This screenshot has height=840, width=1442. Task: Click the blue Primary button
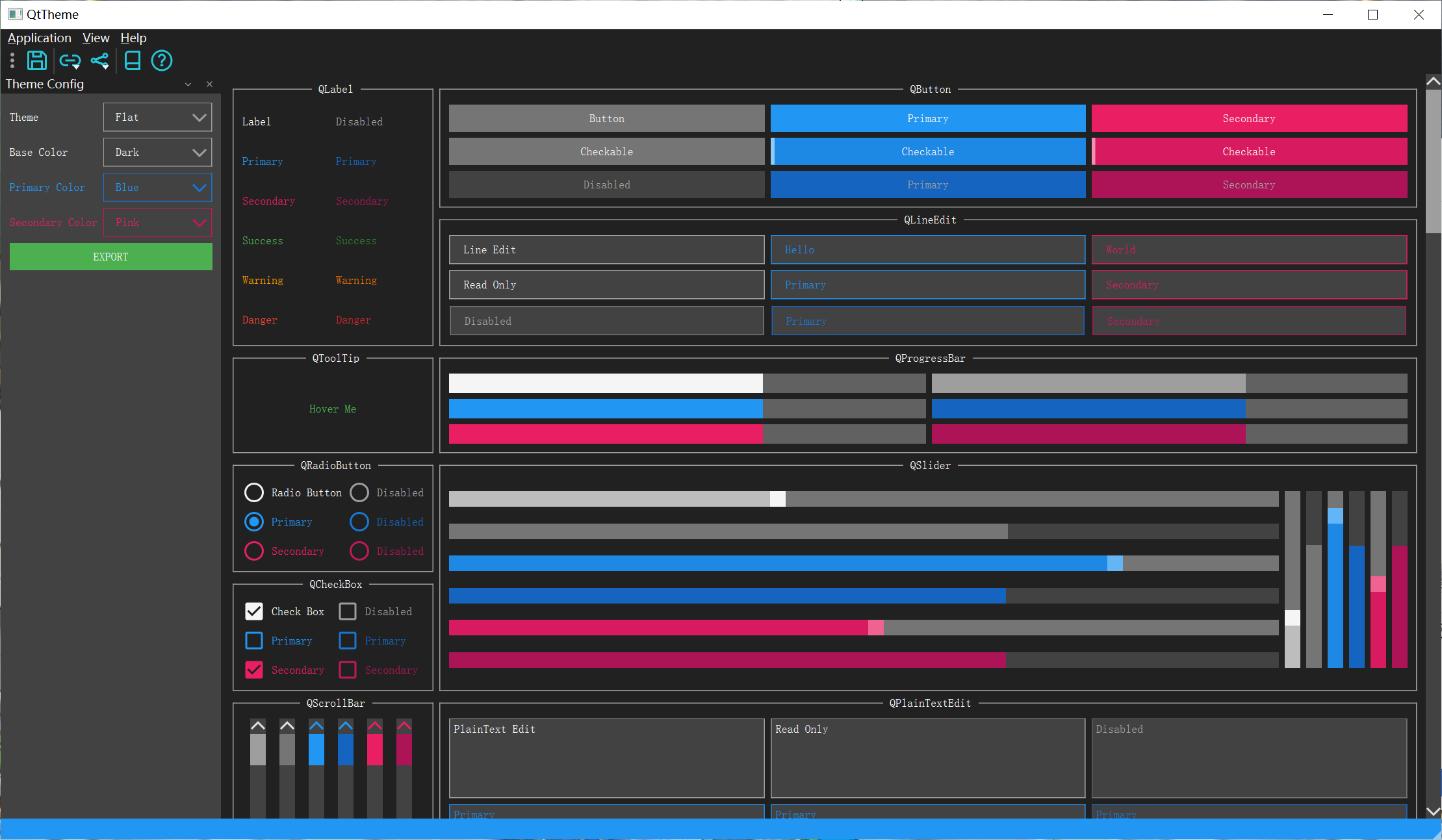click(927, 118)
